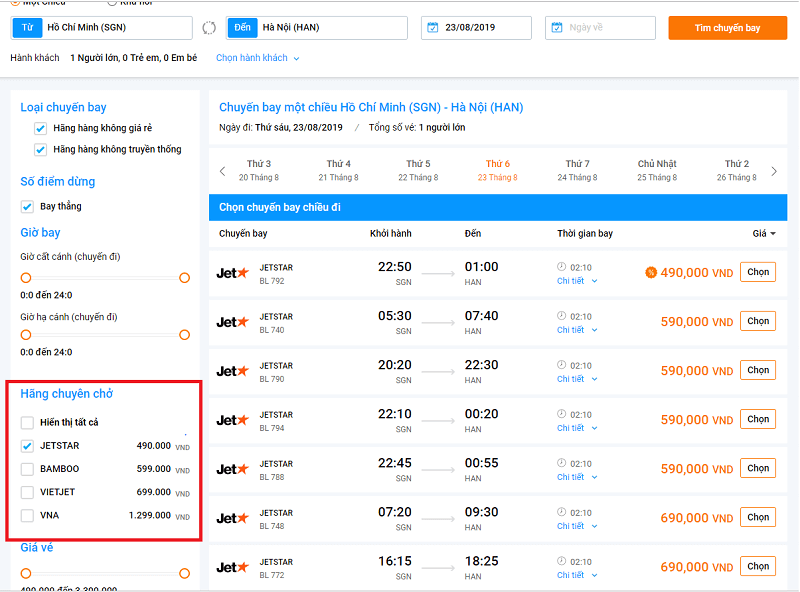Select date tab Thứ 5 22 Tháng 8
Image resolution: width=800 pixels, height=592 pixels.
(x=418, y=170)
